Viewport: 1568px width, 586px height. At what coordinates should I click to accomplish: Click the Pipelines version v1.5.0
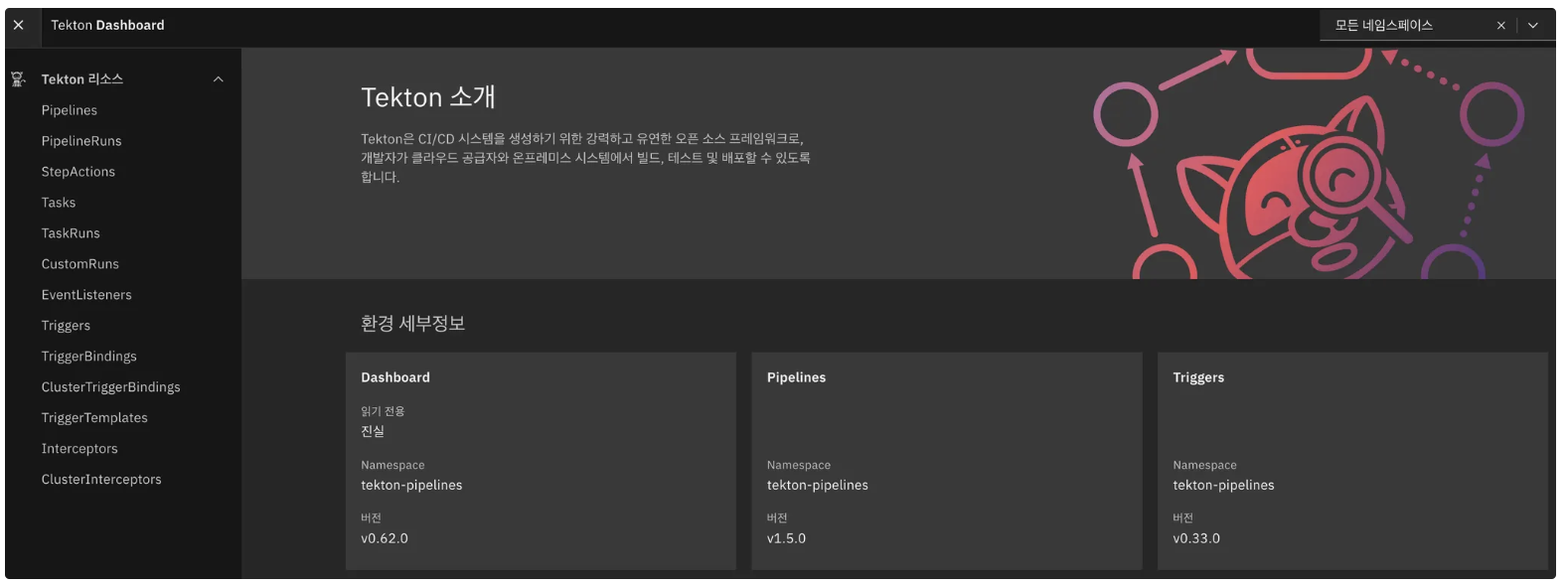pyautogui.click(x=786, y=538)
